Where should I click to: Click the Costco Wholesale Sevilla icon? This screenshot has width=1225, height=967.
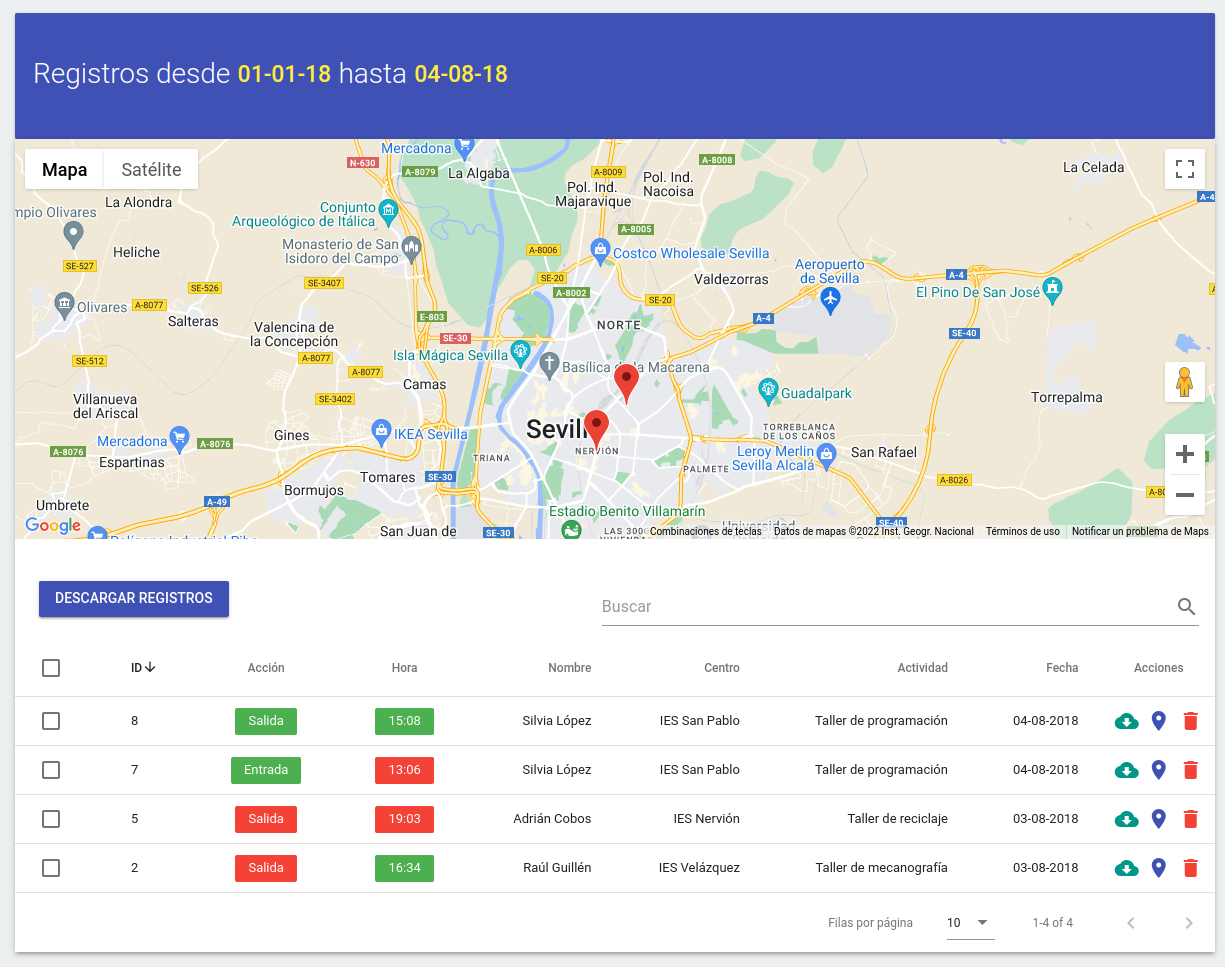pos(600,250)
